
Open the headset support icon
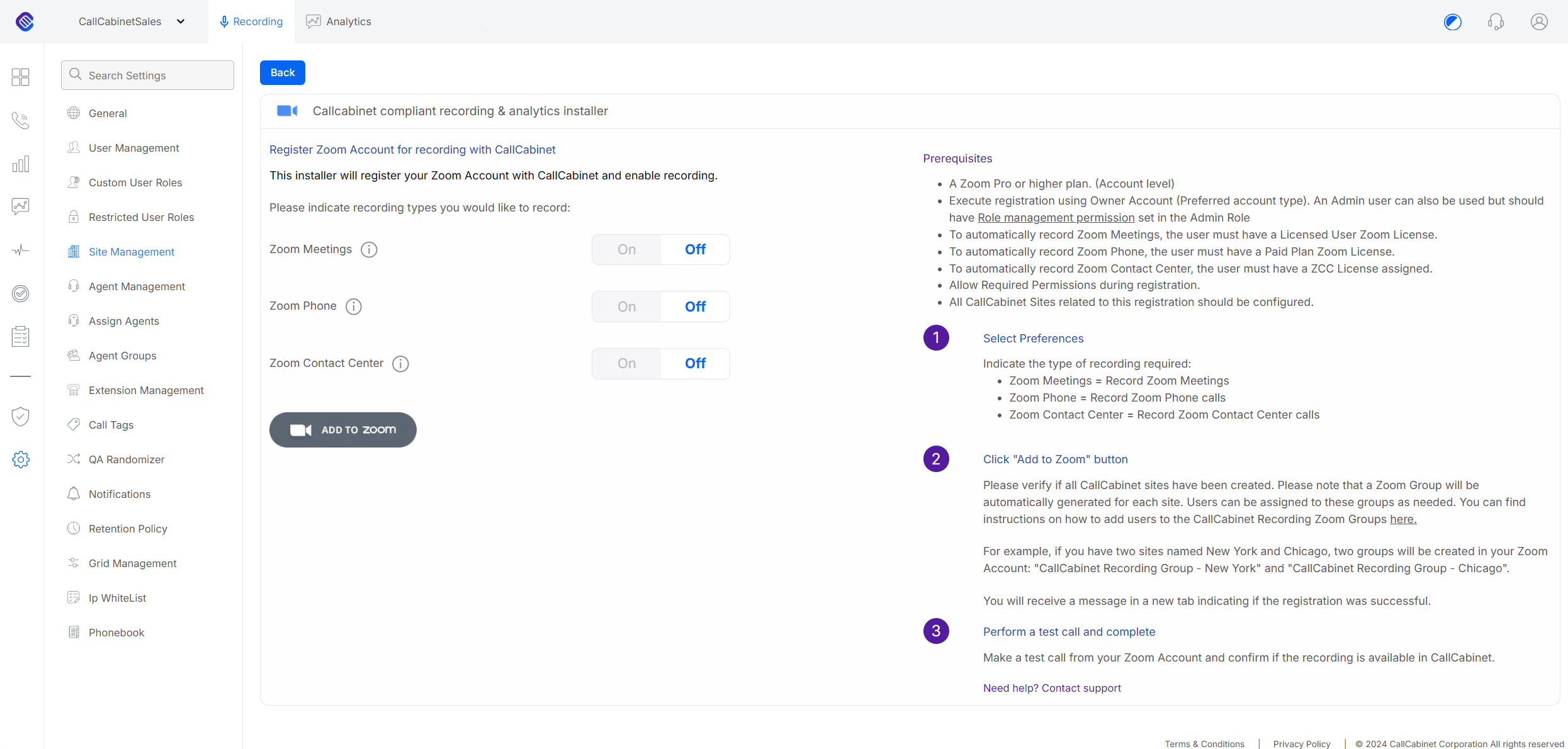(1496, 21)
